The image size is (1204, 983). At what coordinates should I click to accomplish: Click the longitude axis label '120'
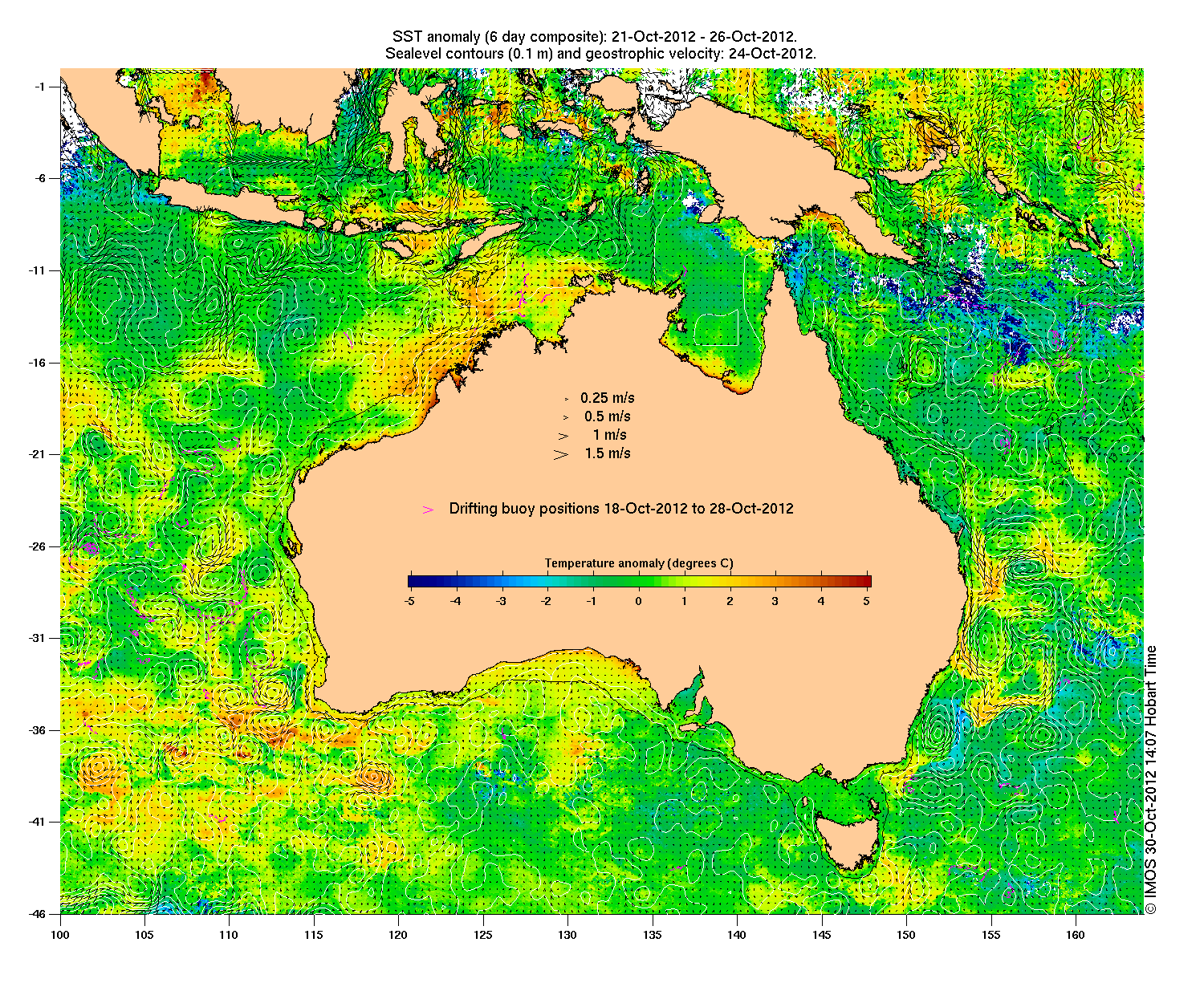398,935
